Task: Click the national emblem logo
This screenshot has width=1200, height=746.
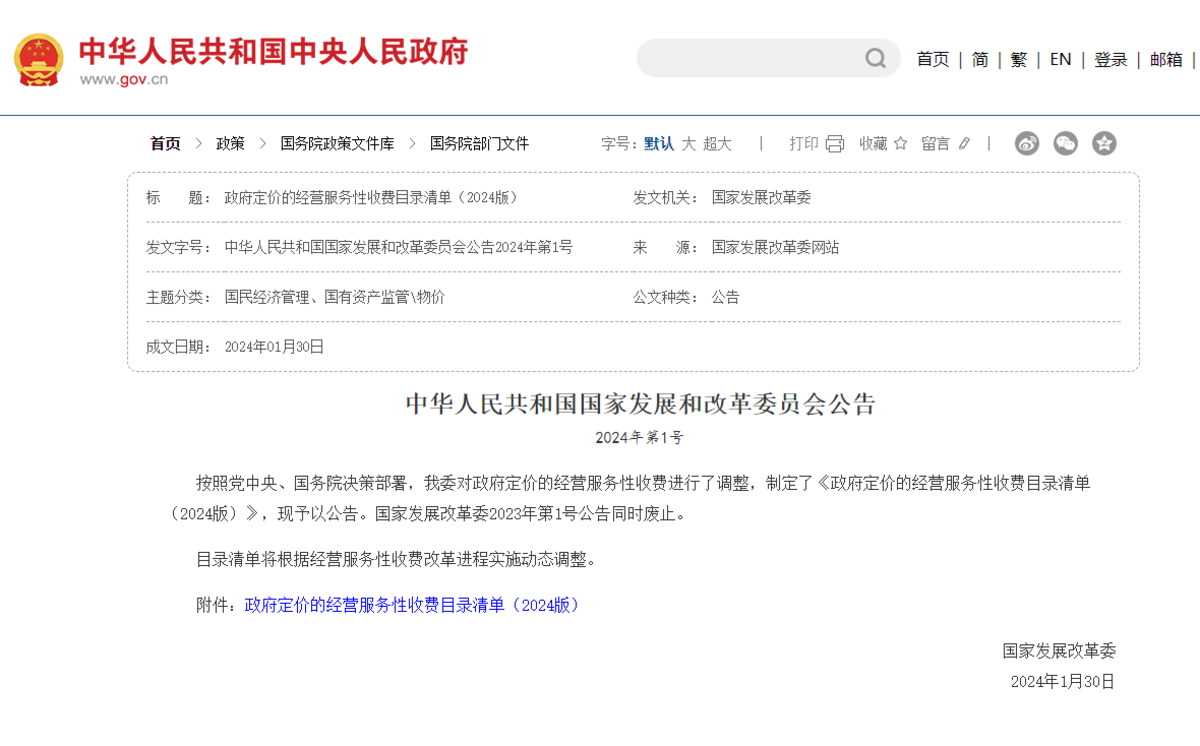Action: (x=38, y=58)
